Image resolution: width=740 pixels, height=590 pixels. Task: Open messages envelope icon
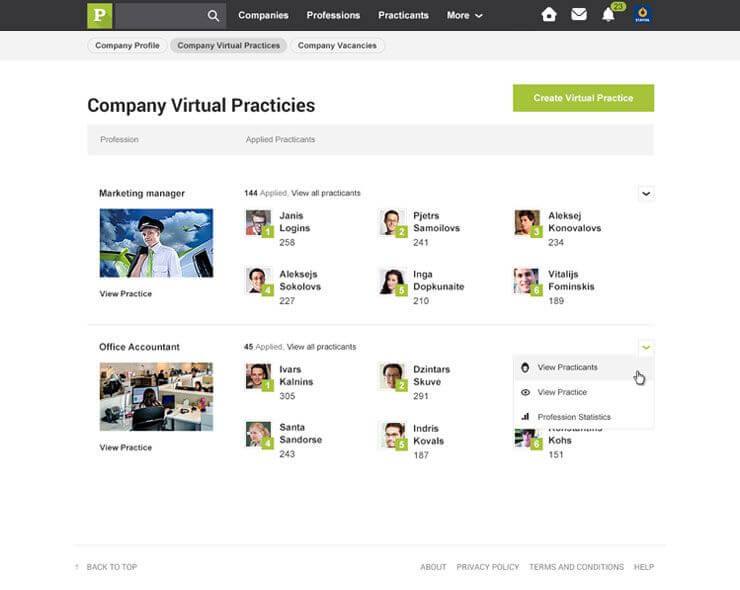point(579,15)
